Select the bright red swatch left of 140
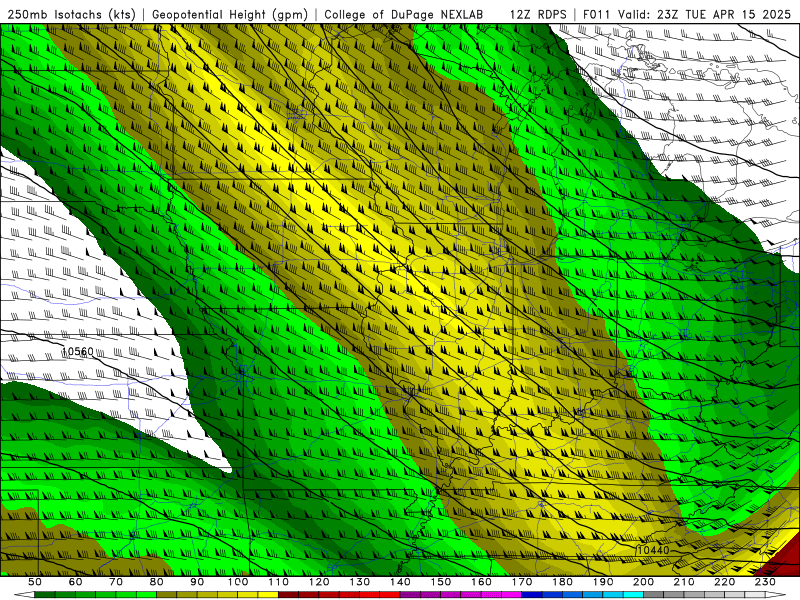The height and width of the screenshot is (600, 800). point(390,595)
